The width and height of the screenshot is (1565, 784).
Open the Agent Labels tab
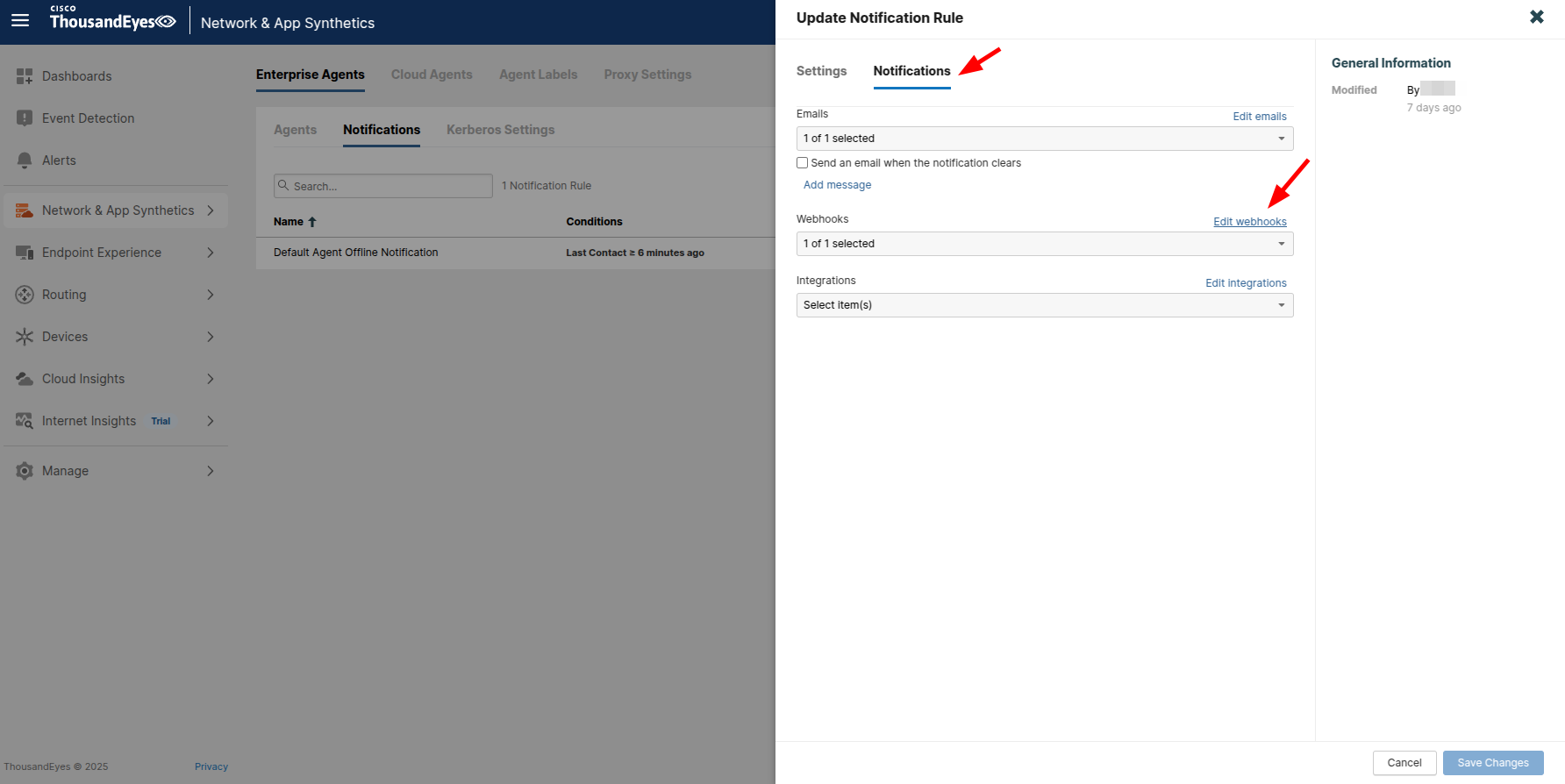click(x=538, y=75)
